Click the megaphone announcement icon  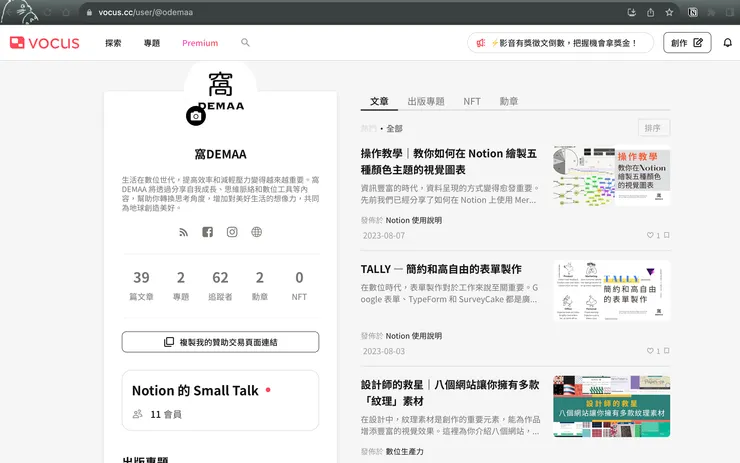[x=480, y=43]
